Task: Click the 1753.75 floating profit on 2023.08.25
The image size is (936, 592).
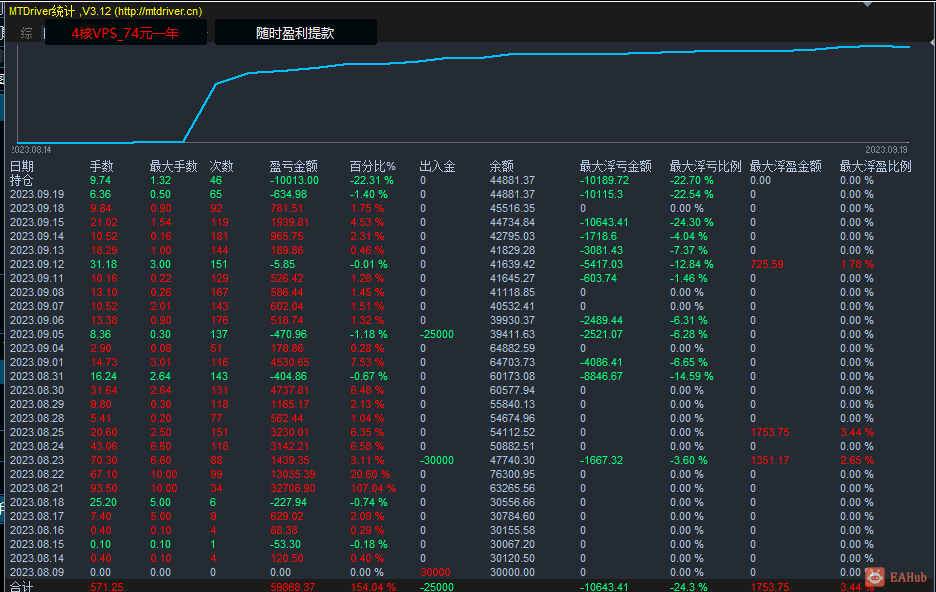Action: point(769,433)
